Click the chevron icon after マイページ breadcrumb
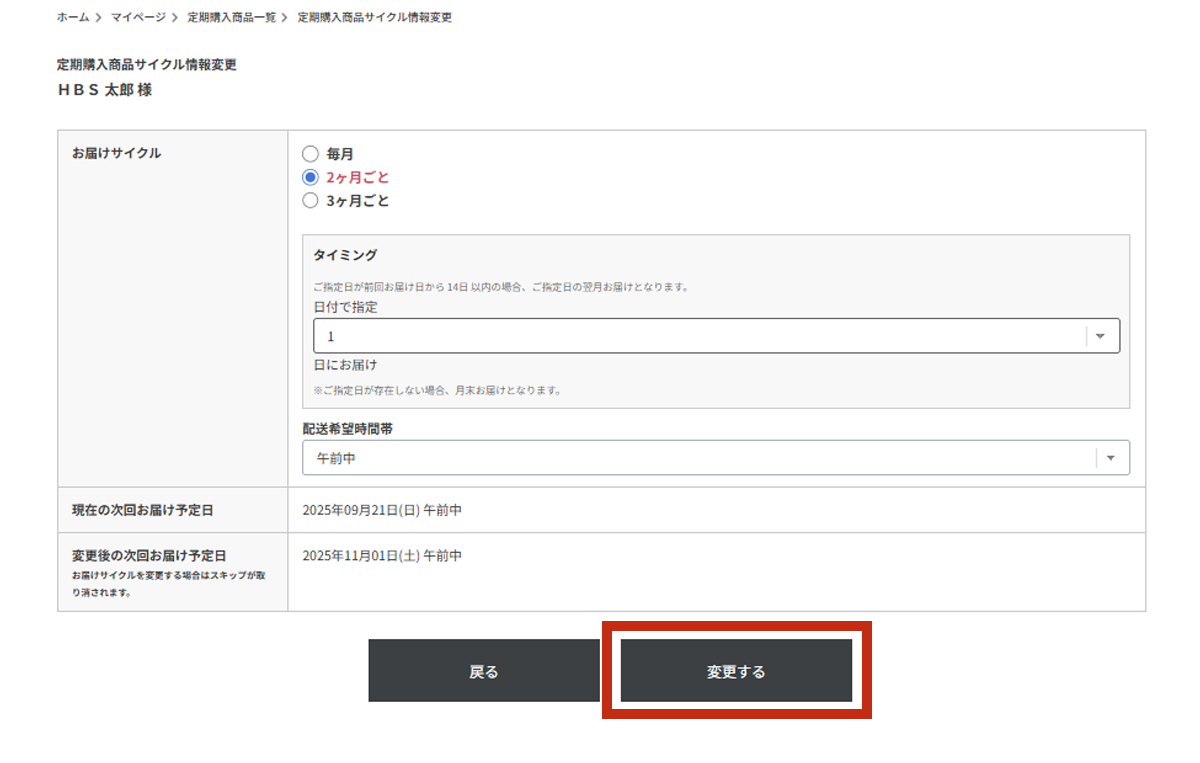Image resolution: width=1200 pixels, height=763 pixels. (x=175, y=18)
